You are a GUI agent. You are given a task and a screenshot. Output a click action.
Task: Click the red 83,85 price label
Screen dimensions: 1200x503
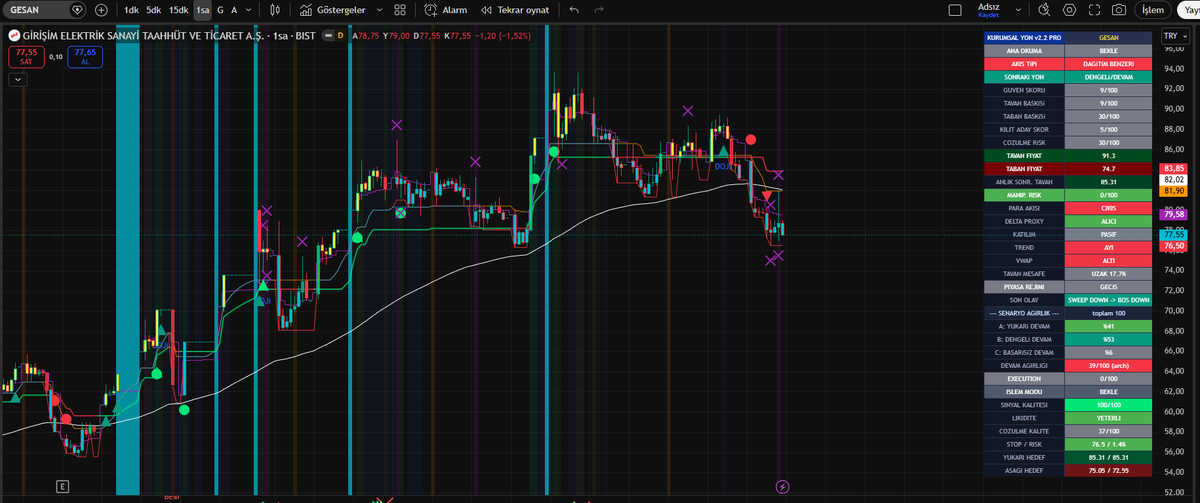[1173, 168]
